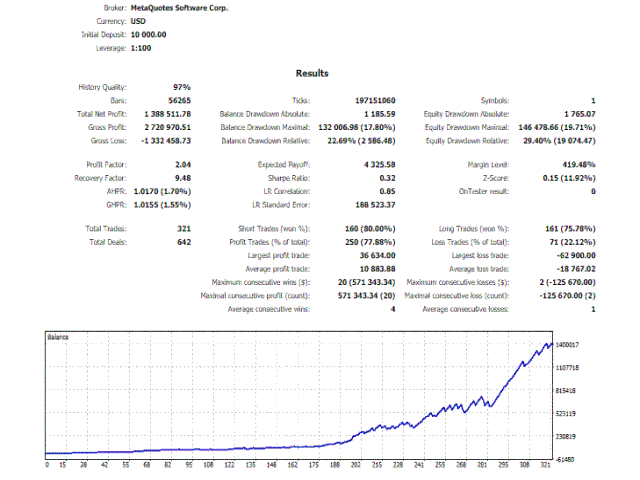Viewport: 640px width, 480px height.
Task: Click the Z-Score value 0.15 (11.92%)
Action: click(x=569, y=178)
